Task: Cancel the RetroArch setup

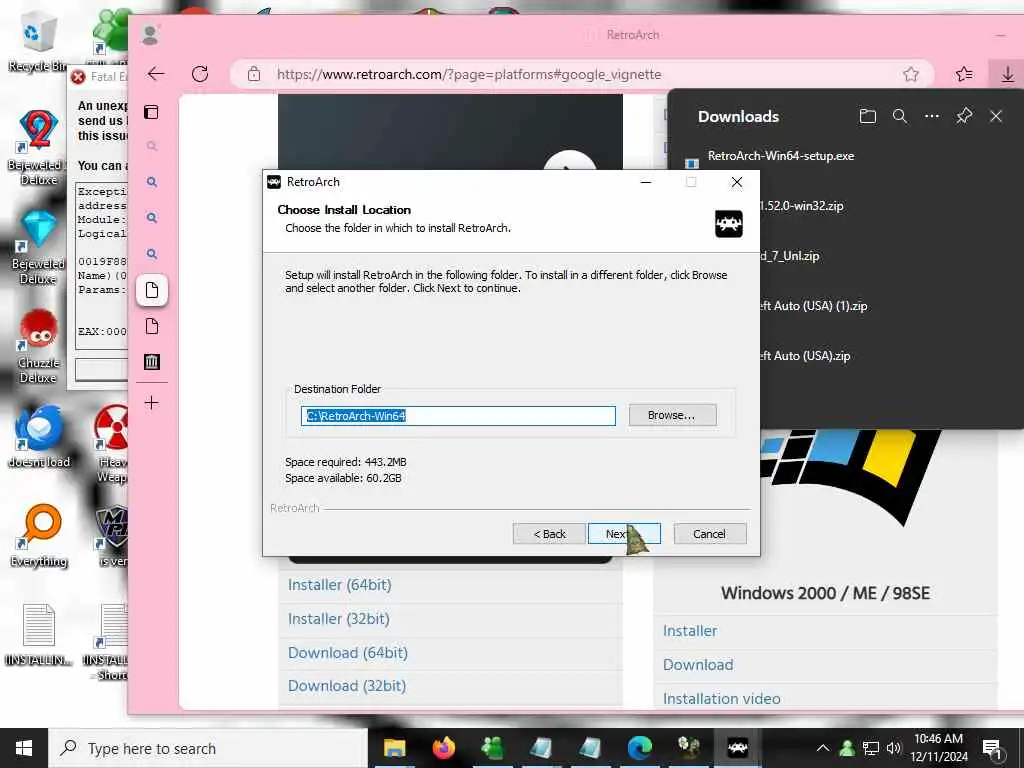Action: point(709,534)
